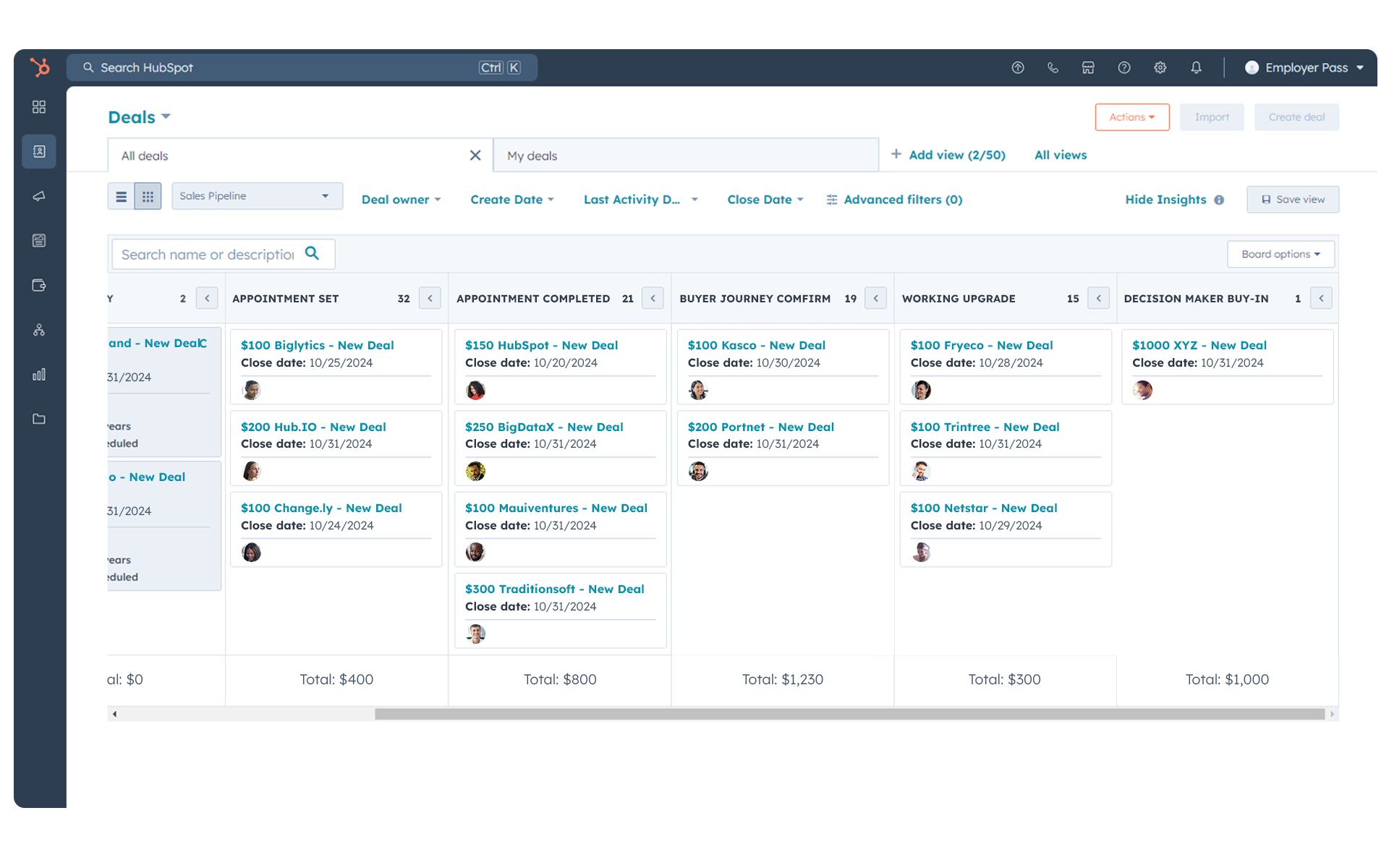Click owner avatar on Kasco deal card
1389x868 pixels.
(x=698, y=391)
